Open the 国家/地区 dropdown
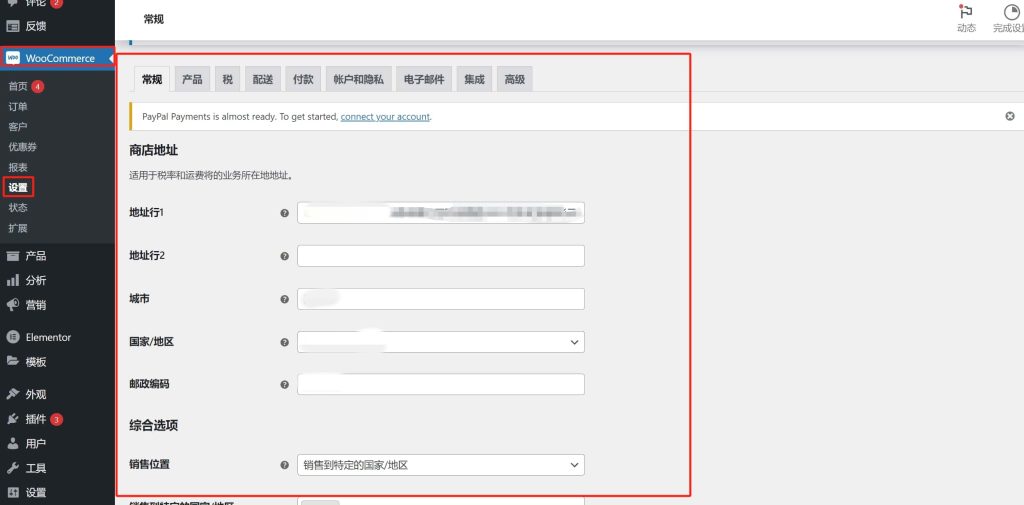Screen dimensions: 1024x505 tap(441, 342)
